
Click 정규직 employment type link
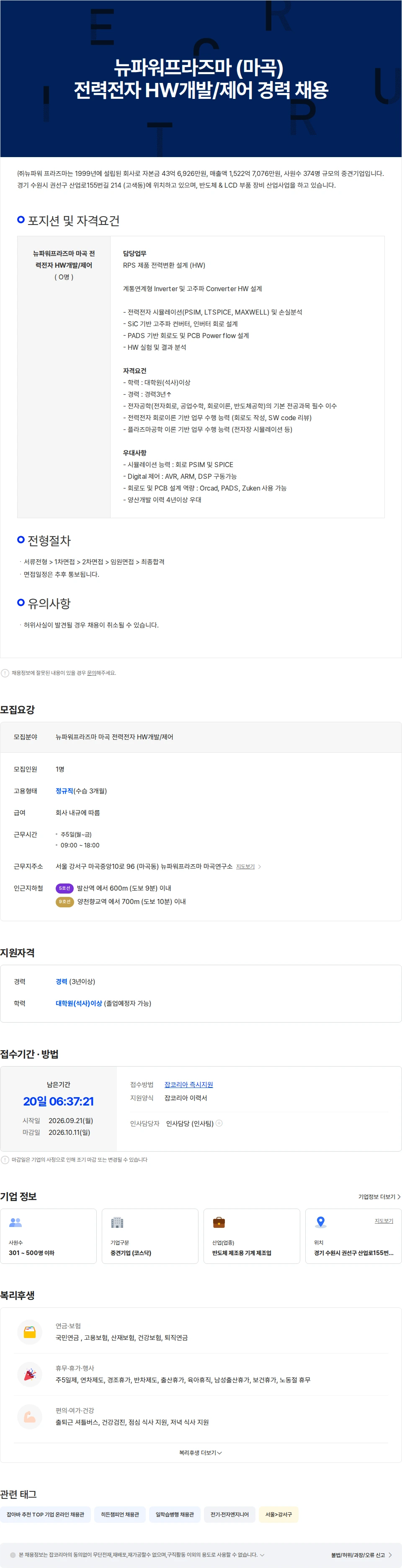point(64,790)
